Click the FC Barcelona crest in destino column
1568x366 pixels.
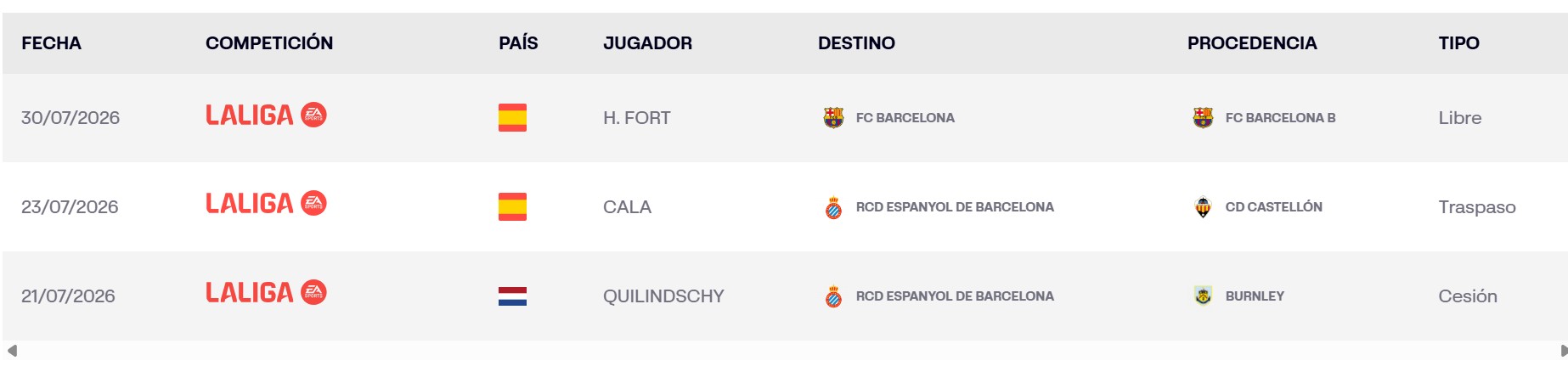(833, 117)
